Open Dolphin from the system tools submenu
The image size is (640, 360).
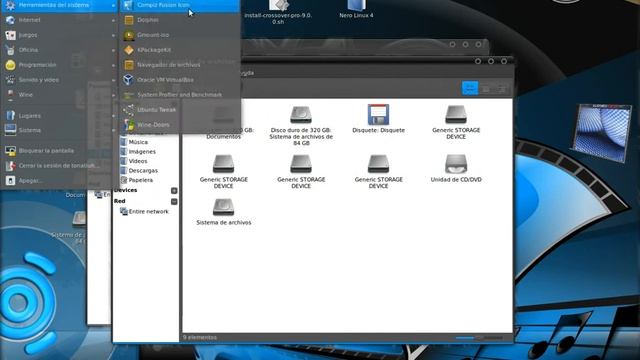(x=180, y=20)
